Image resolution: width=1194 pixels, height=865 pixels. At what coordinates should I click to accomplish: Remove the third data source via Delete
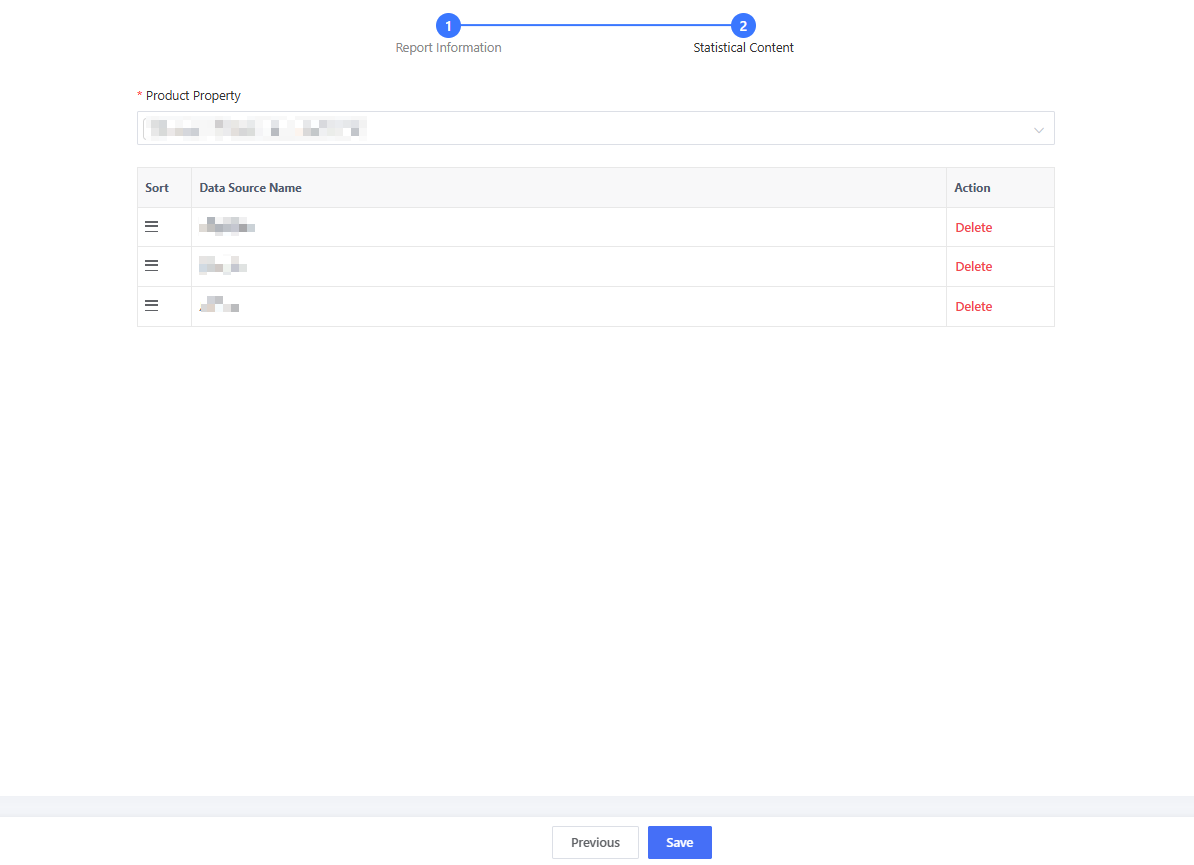pos(973,307)
